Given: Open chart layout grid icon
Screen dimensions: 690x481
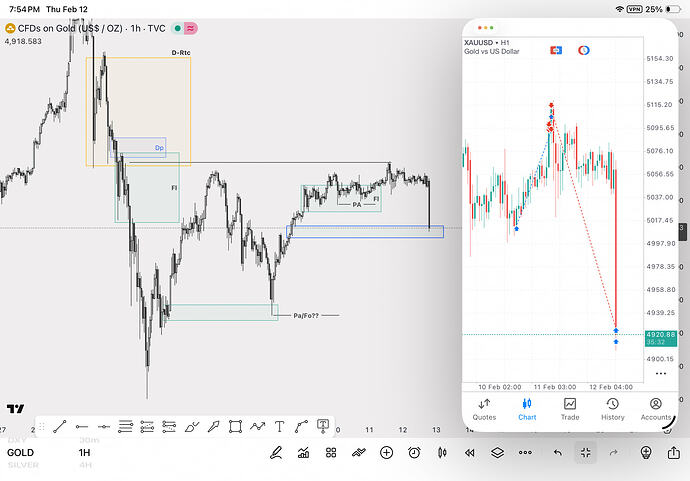Looking at the screenshot, I should tap(331, 452).
